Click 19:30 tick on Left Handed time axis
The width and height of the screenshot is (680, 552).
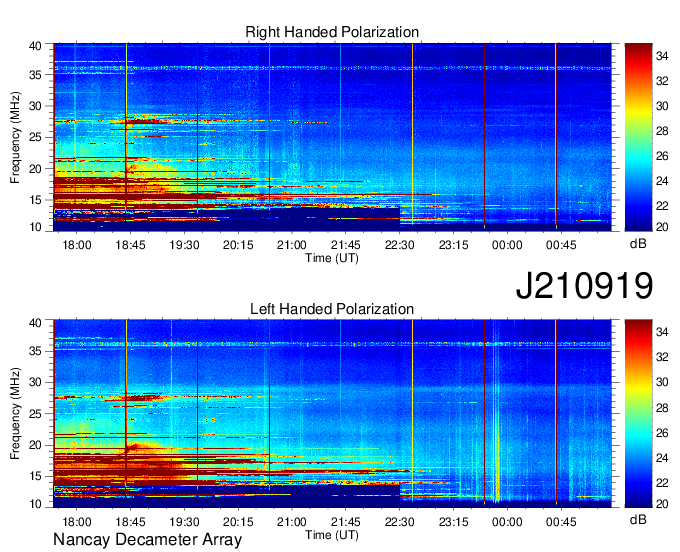coord(184,522)
